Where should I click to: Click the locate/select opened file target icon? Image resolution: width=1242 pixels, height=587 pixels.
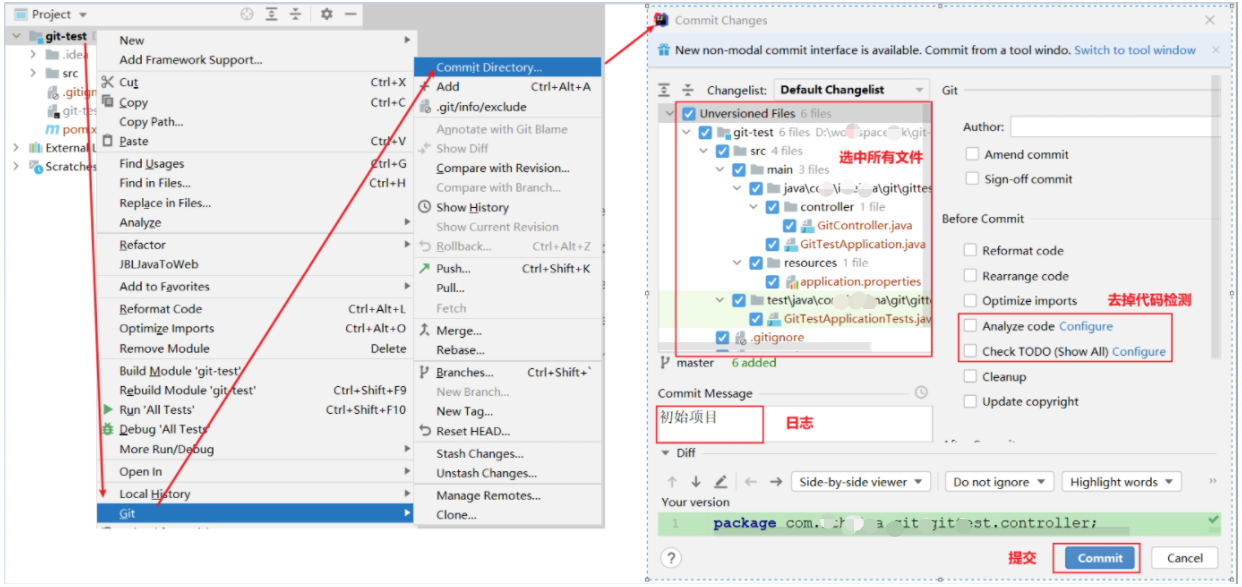pos(248,14)
